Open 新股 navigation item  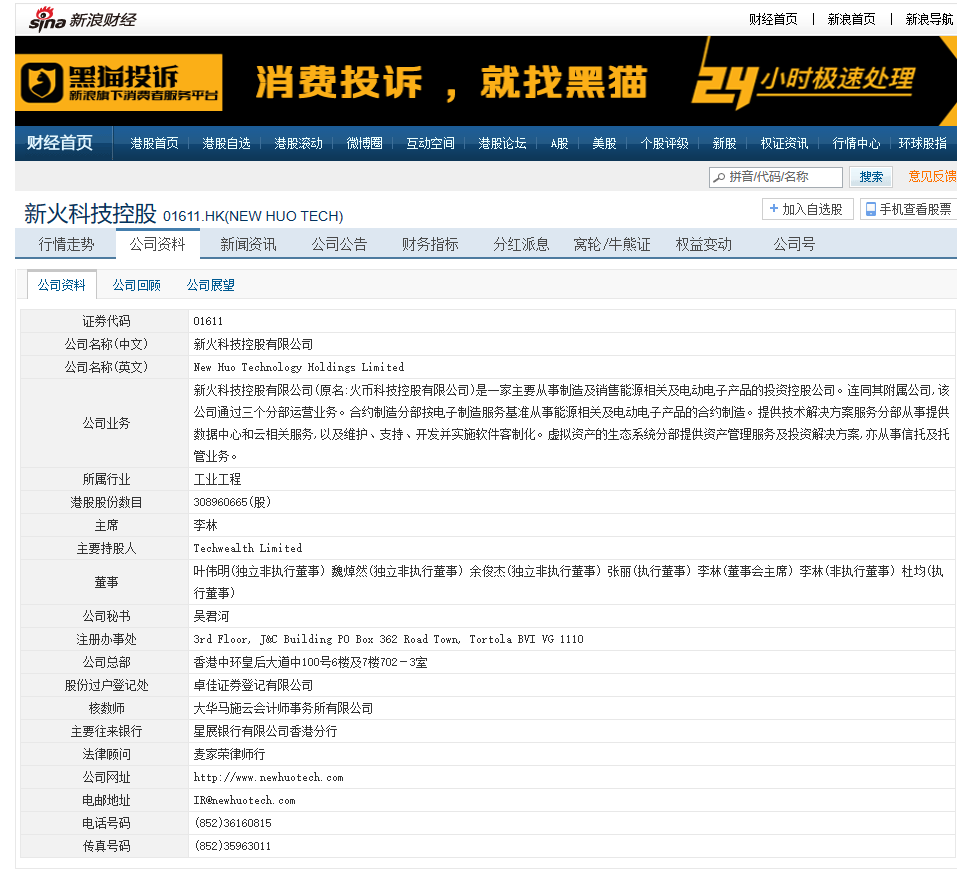pos(724,143)
